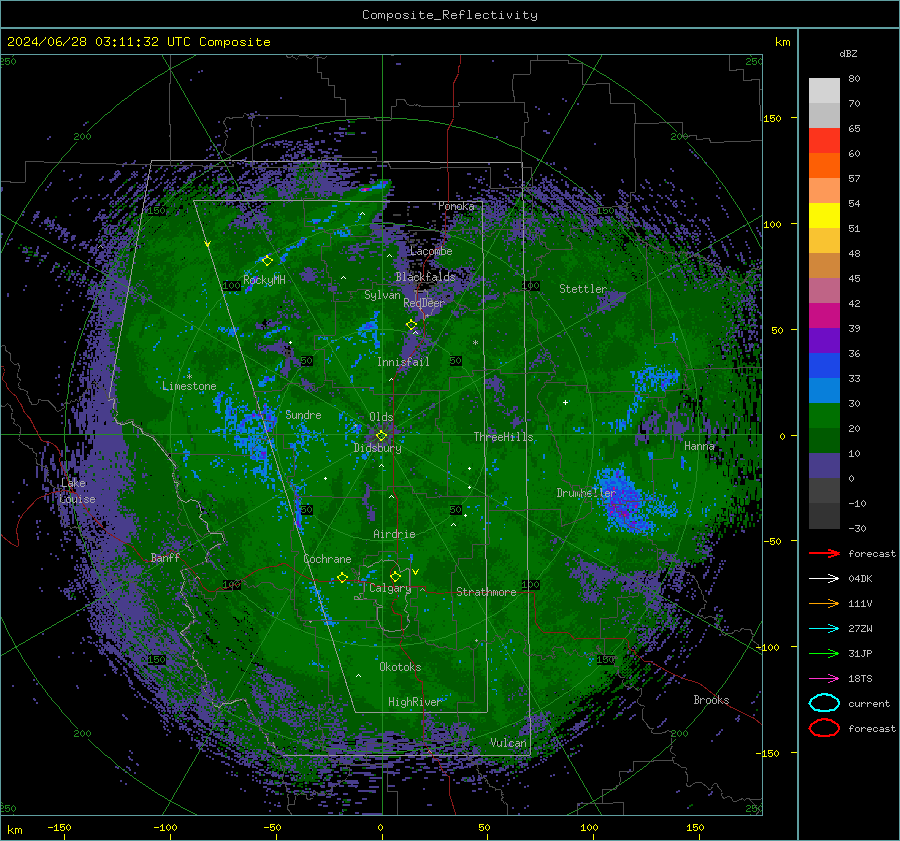Select the Sylvan label
The height and width of the screenshot is (841, 900).
[382, 295]
